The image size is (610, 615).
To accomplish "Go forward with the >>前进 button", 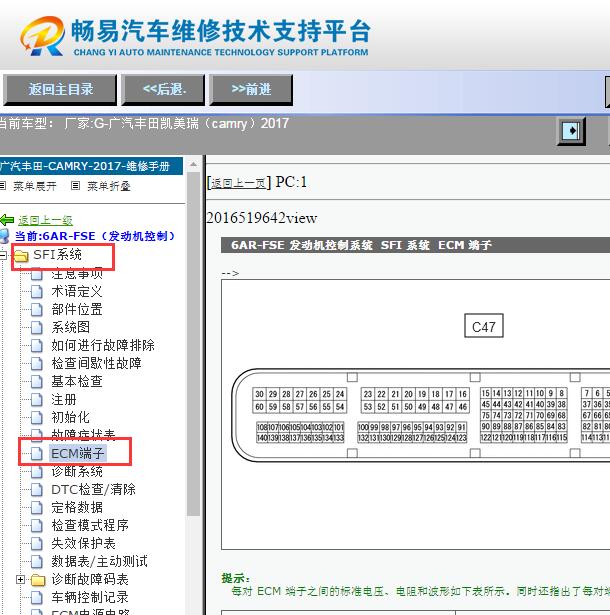I will pyautogui.click(x=251, y=90).
